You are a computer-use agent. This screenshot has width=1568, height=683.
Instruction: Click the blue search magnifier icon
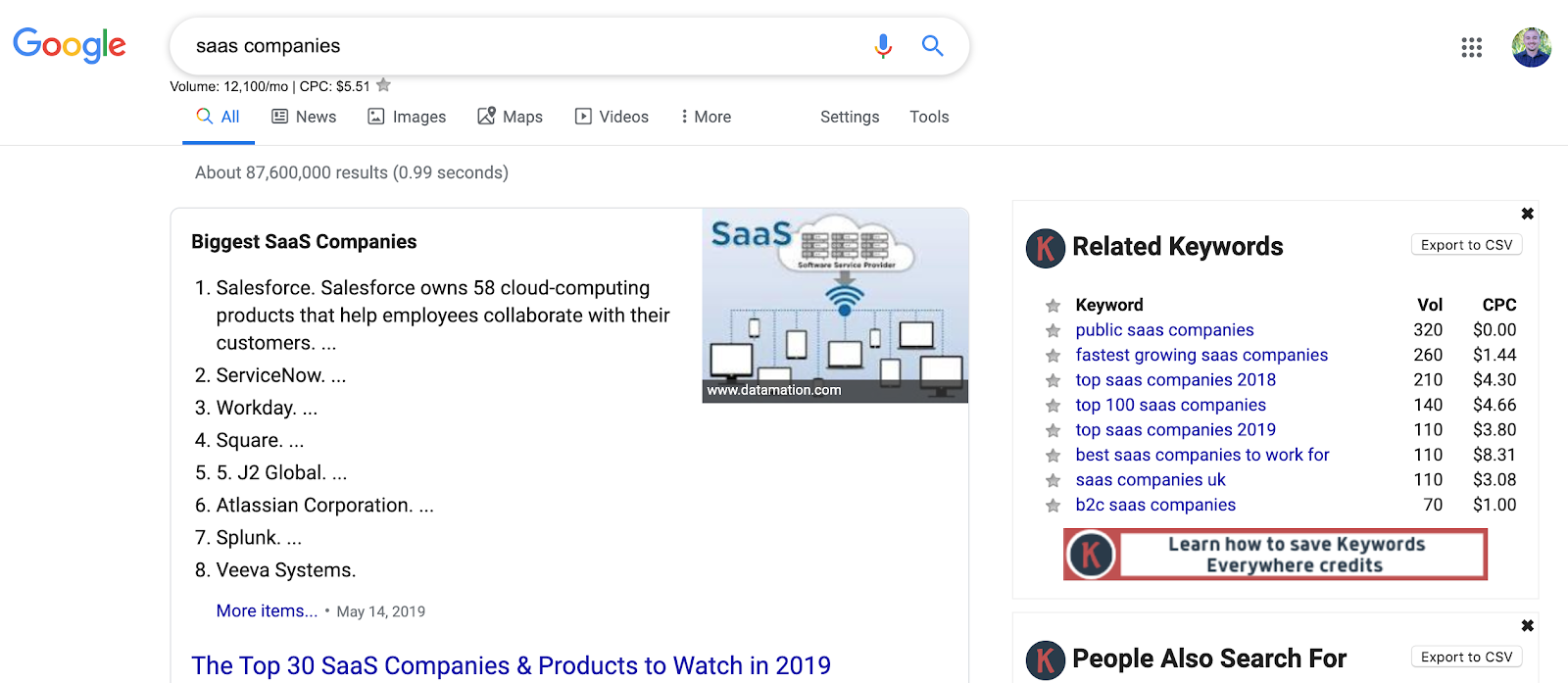tap(932, 46)
